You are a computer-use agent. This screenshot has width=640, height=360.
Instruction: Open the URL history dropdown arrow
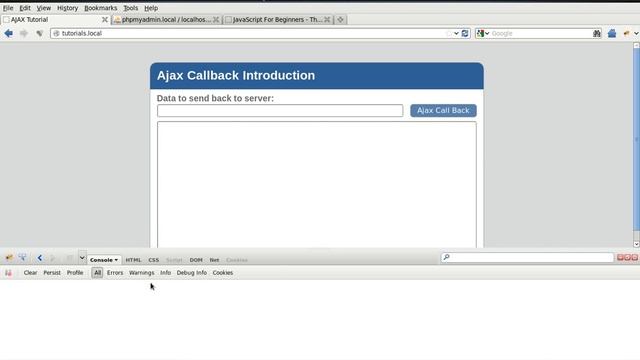pyautogui.click(x=456, y=33)
